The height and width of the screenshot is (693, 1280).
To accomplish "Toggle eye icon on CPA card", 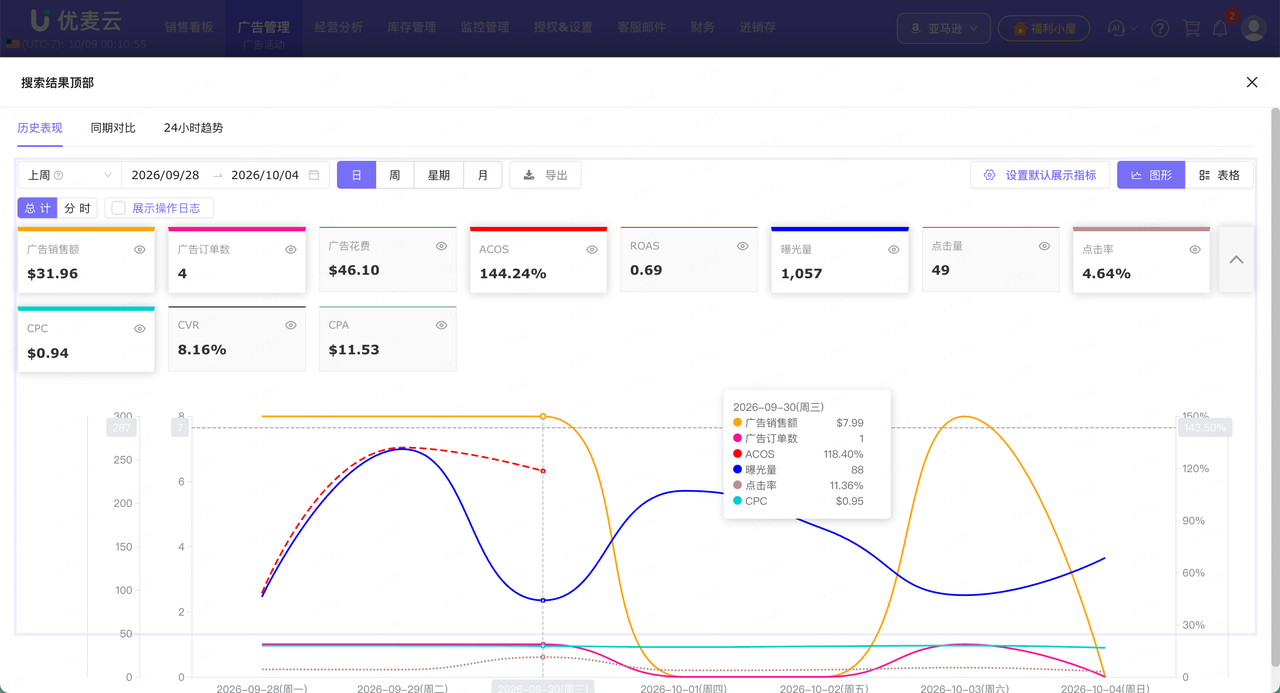I will click(441, 325).
